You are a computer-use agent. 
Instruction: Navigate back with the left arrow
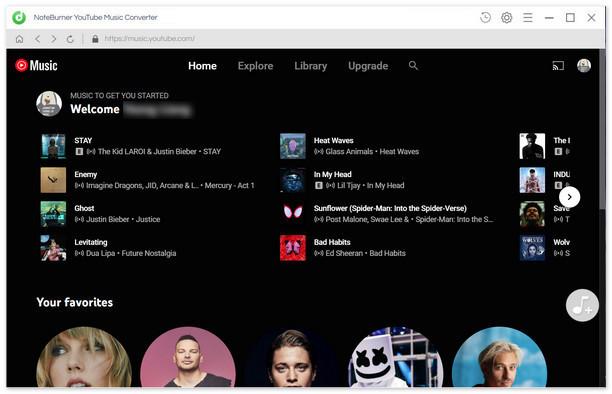point(37,39)
